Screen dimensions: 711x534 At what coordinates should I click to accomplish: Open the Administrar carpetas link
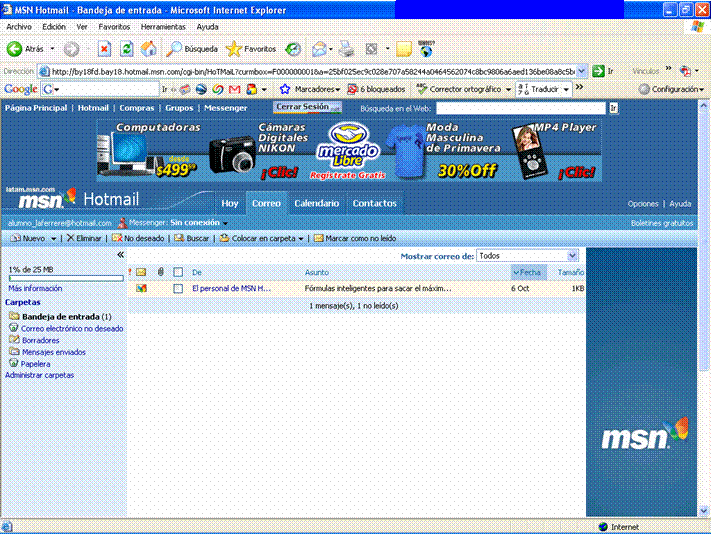[x=39, y=375]
